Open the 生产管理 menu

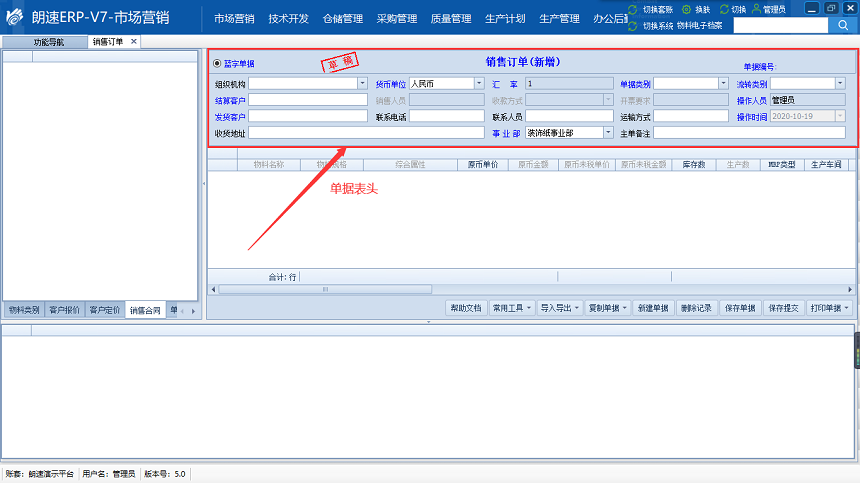coord(559,19)
